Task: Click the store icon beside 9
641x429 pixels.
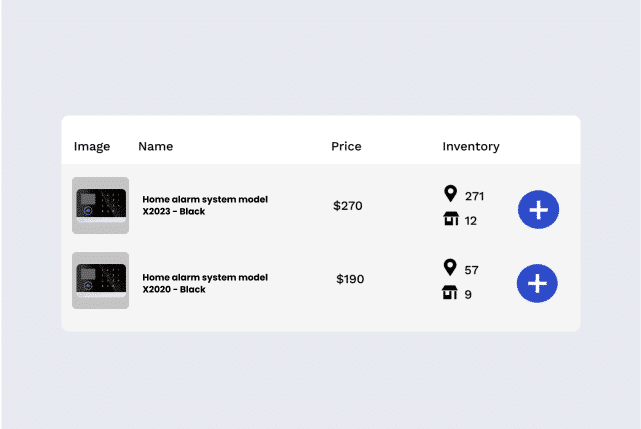Action: [450, 292]
